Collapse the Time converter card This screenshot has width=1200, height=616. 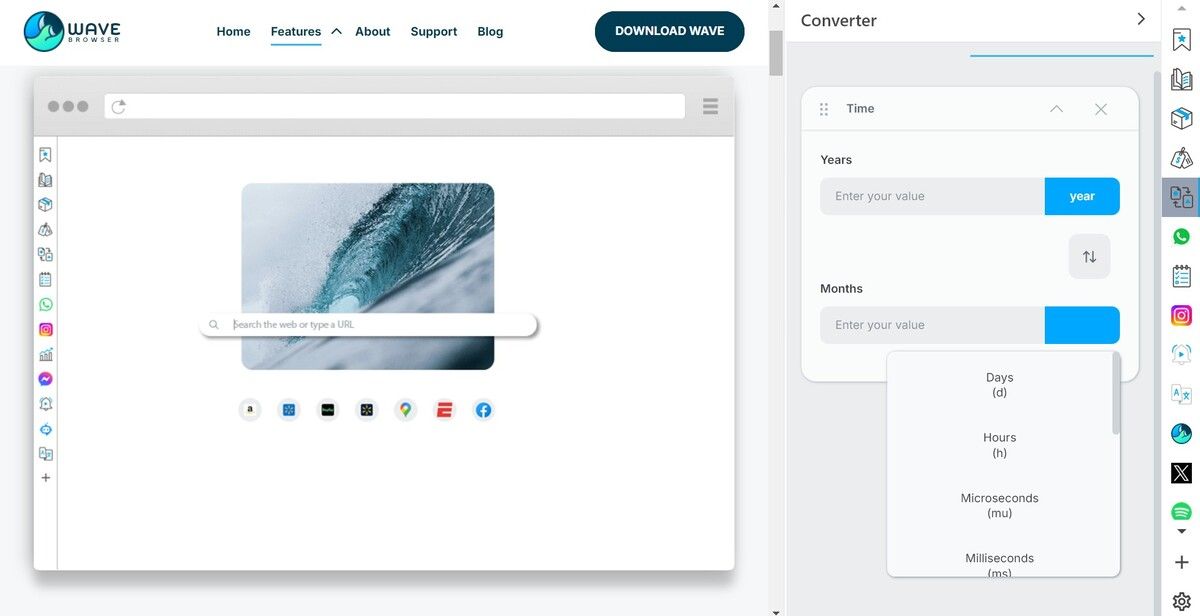[1056, 109]
